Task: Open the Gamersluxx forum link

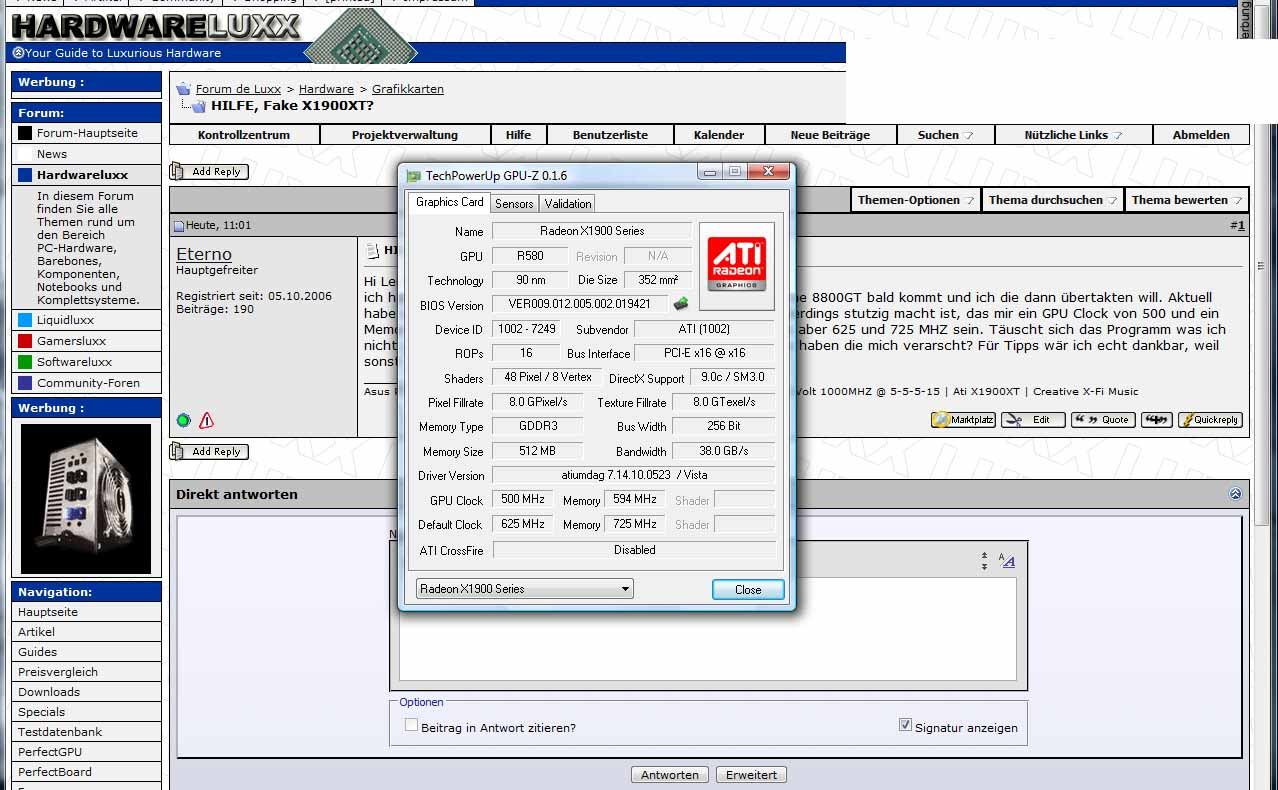Action: 71,341
